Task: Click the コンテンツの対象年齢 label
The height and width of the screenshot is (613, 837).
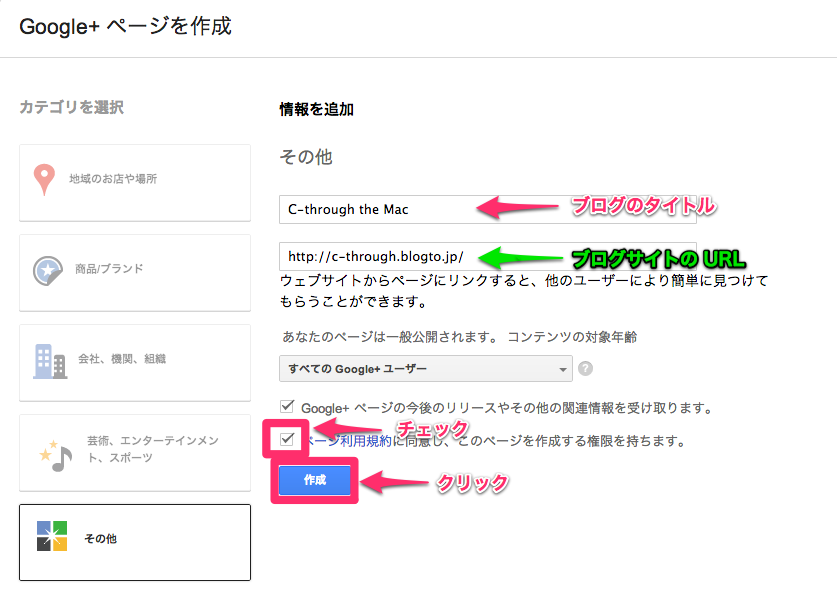Action: point(572,337)
